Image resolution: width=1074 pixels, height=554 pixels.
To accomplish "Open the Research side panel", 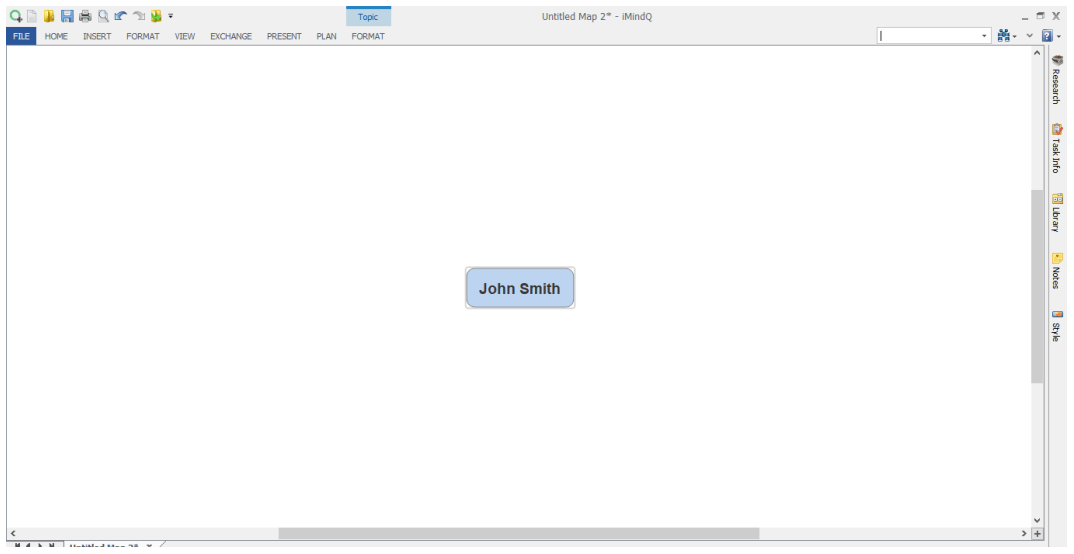I will point(1057,79).
